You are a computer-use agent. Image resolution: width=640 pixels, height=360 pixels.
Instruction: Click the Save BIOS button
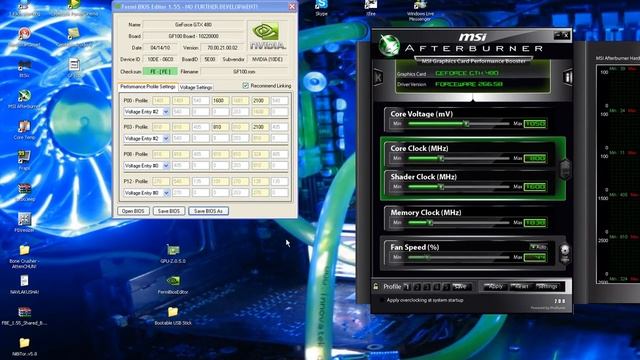pyautogui.click(x=169, y=211)
